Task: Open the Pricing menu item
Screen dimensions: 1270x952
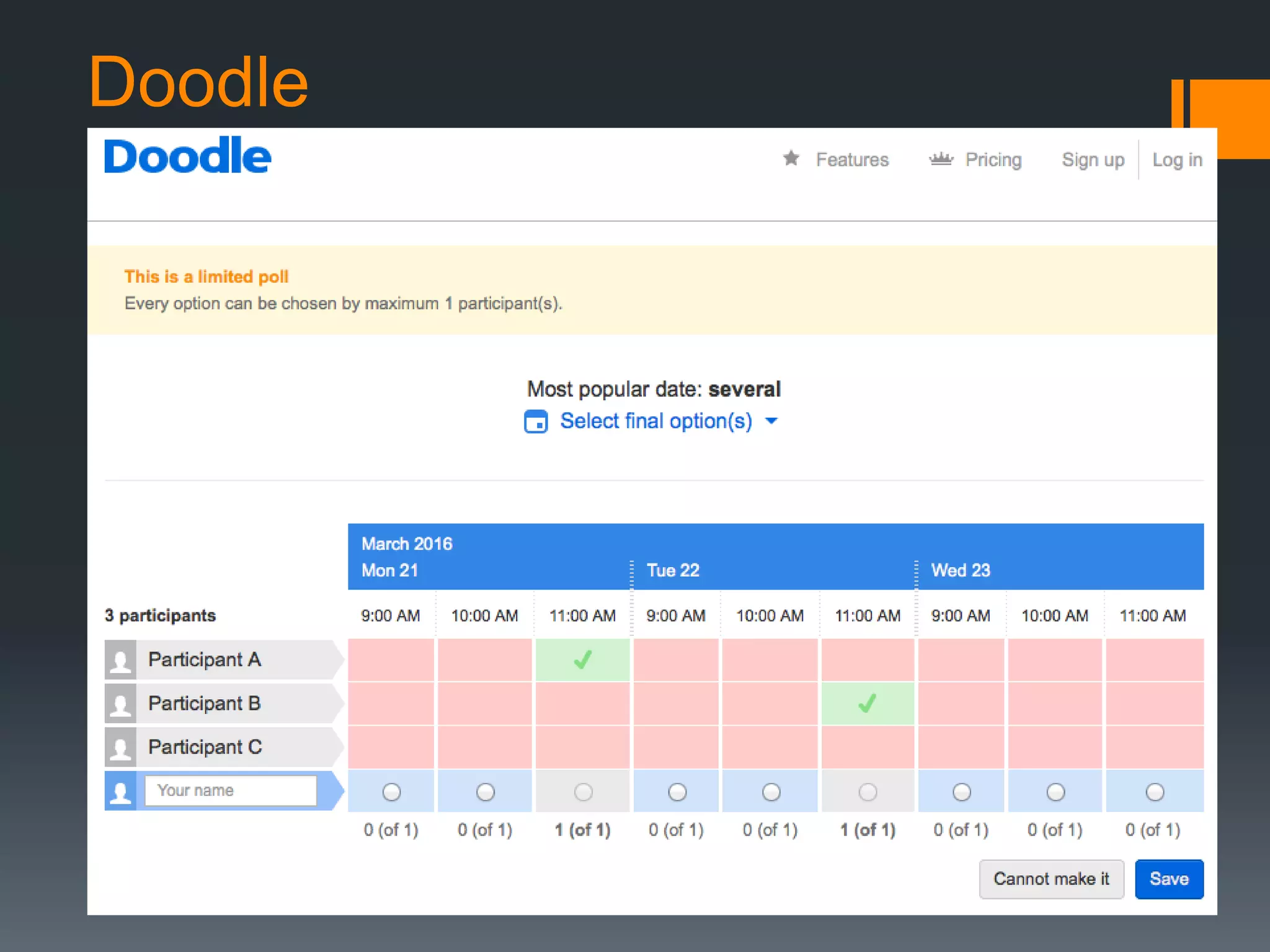Action: click(993, 159)
